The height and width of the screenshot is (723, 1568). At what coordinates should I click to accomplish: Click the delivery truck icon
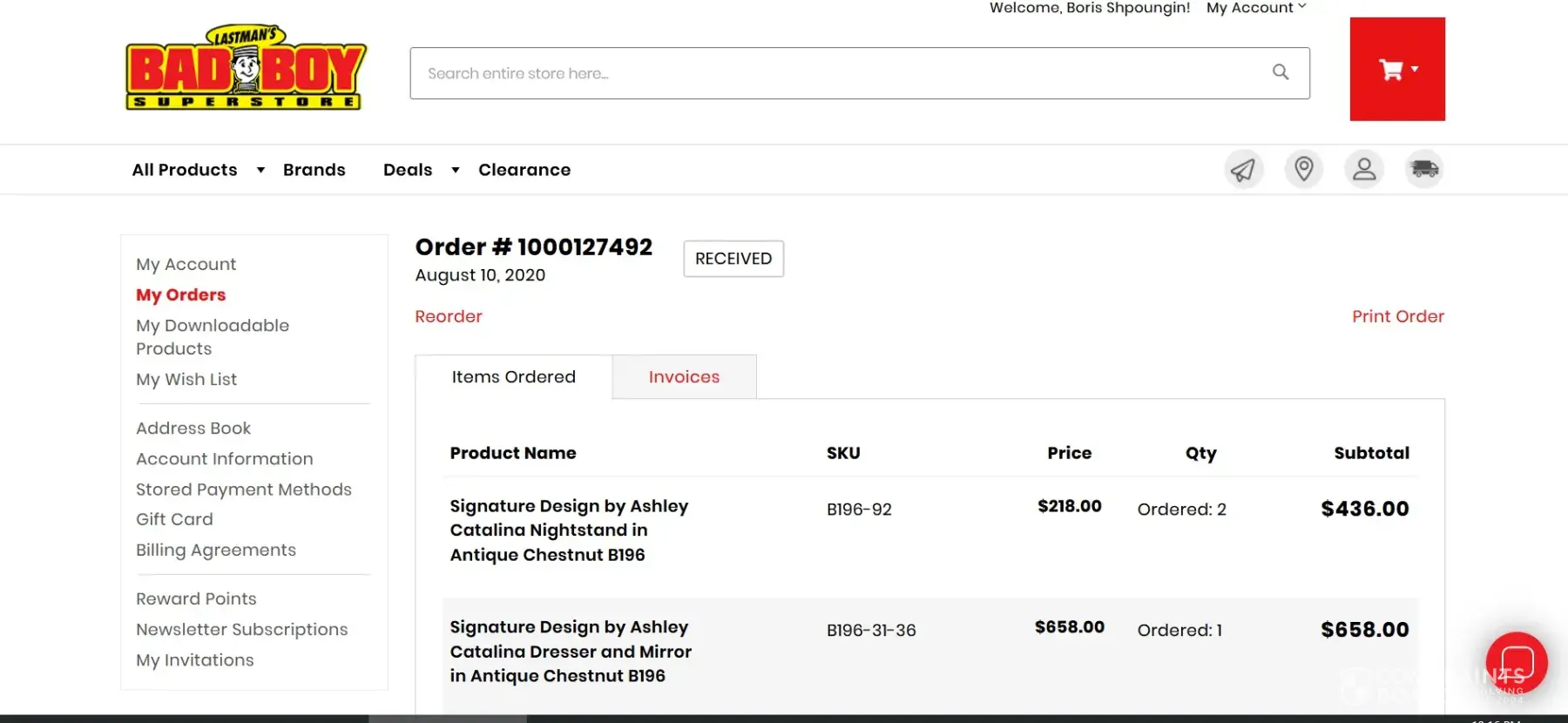tap(1424, 169)
